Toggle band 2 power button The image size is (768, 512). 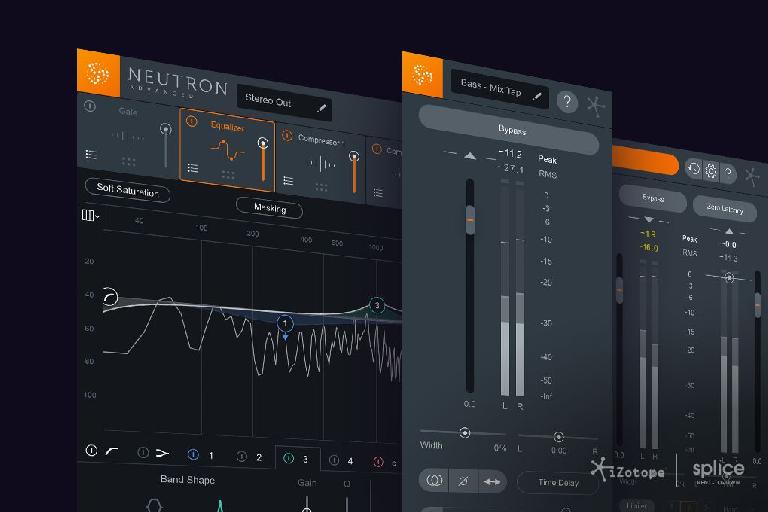tap(241, 457)
